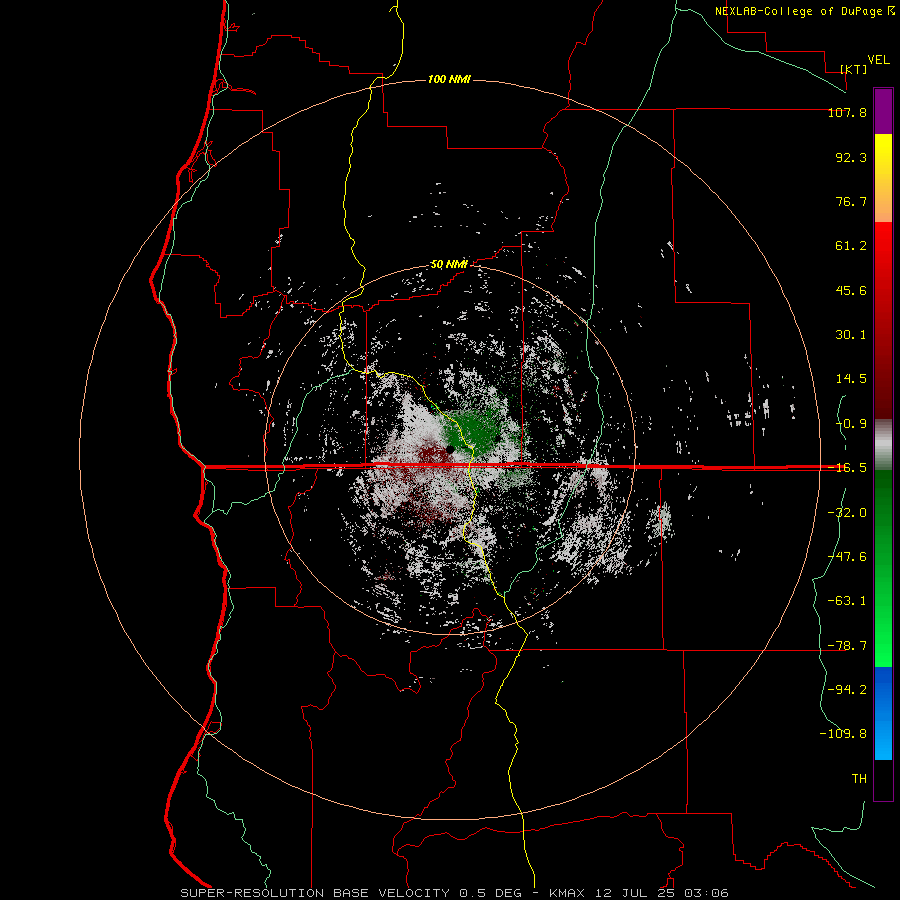Click the VEL legend title

pos(878,59)
